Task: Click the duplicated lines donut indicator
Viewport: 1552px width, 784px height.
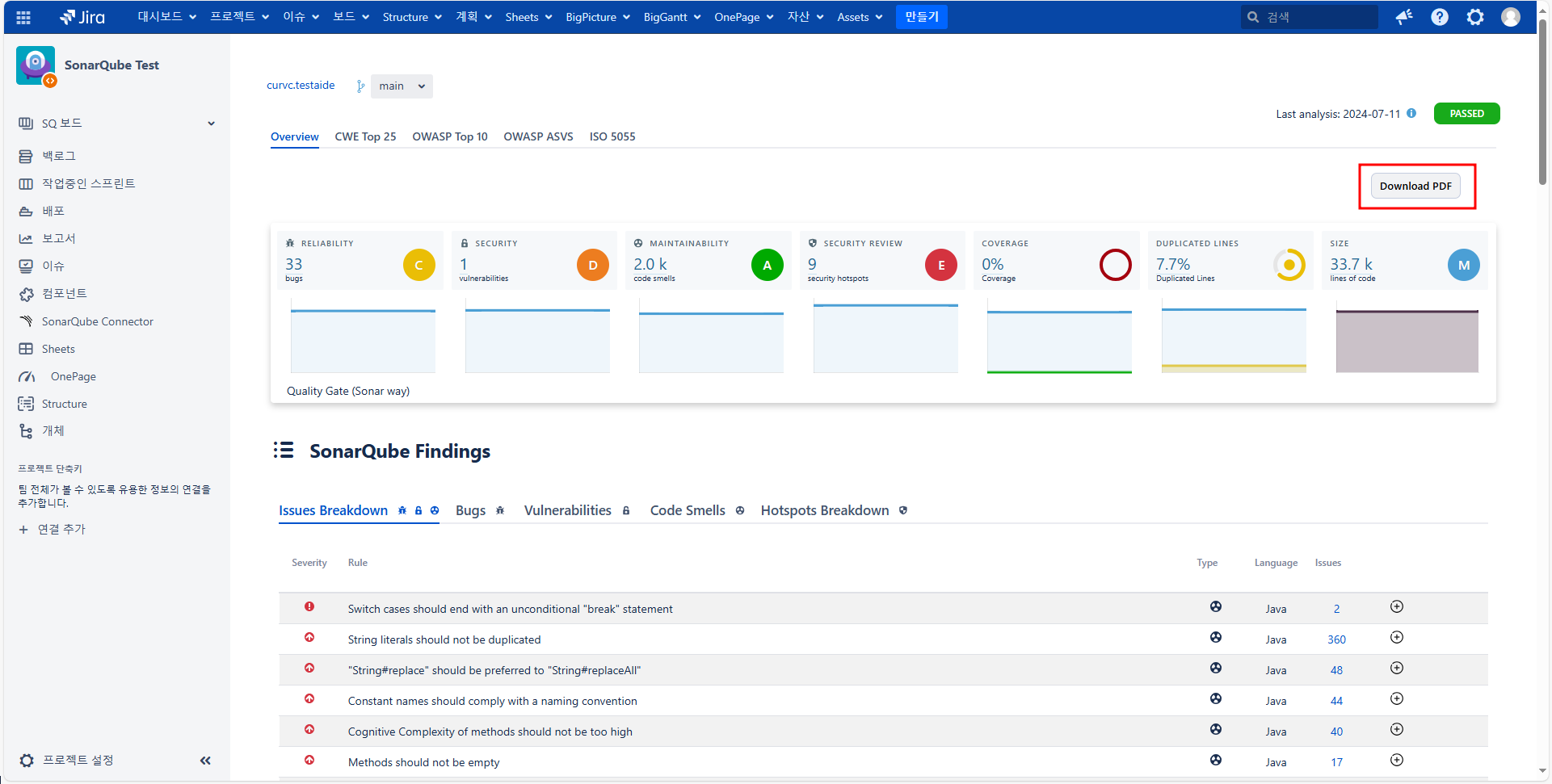Action: (x=1289, y=265)
